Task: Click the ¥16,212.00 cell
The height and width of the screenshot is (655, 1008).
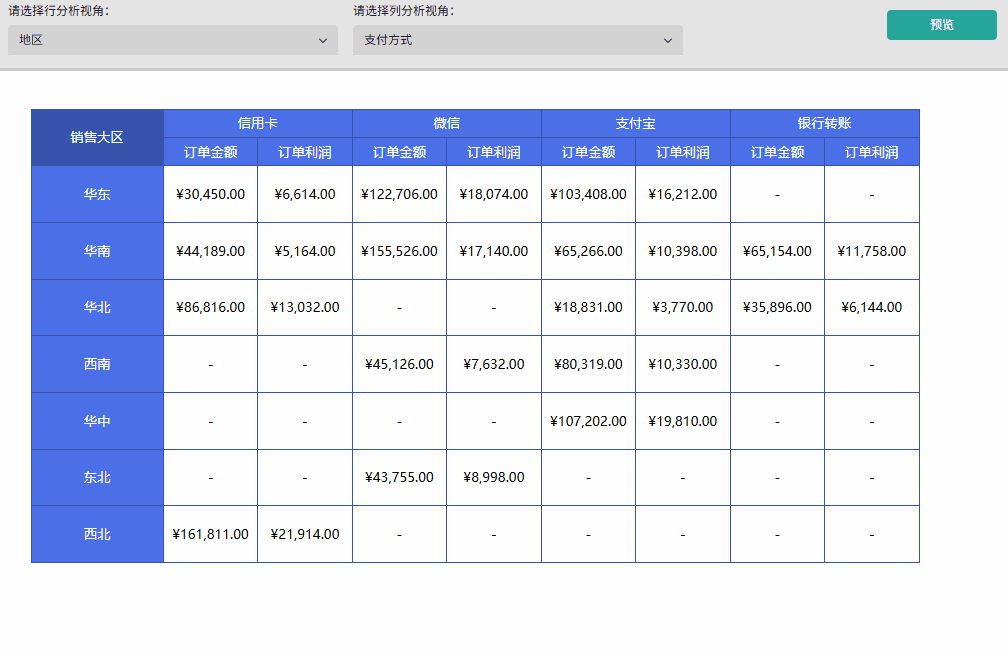Action: [683, 194]
